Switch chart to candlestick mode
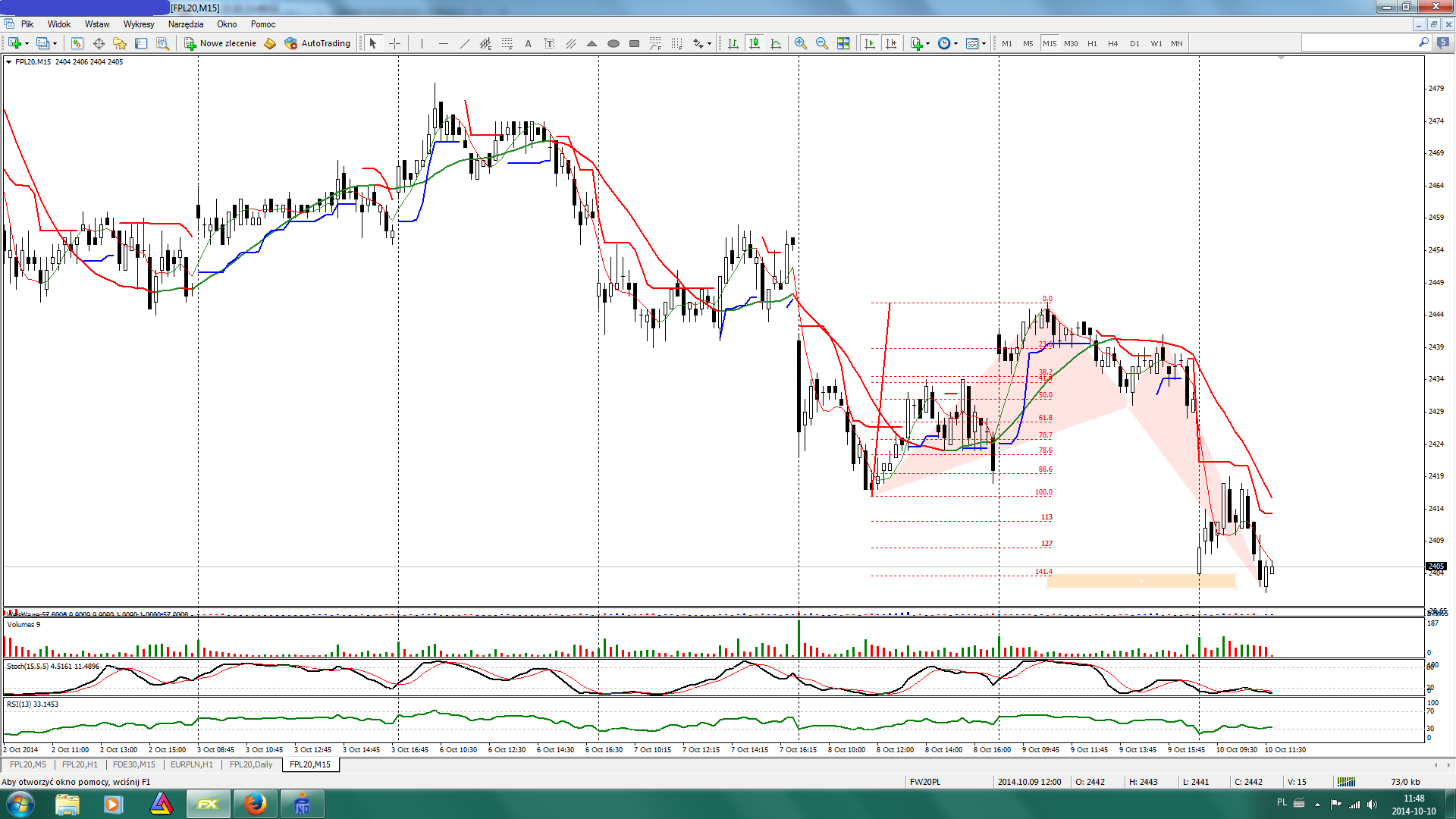The width and height of the screenshot is (1456, 819). [x=755, y=43]
